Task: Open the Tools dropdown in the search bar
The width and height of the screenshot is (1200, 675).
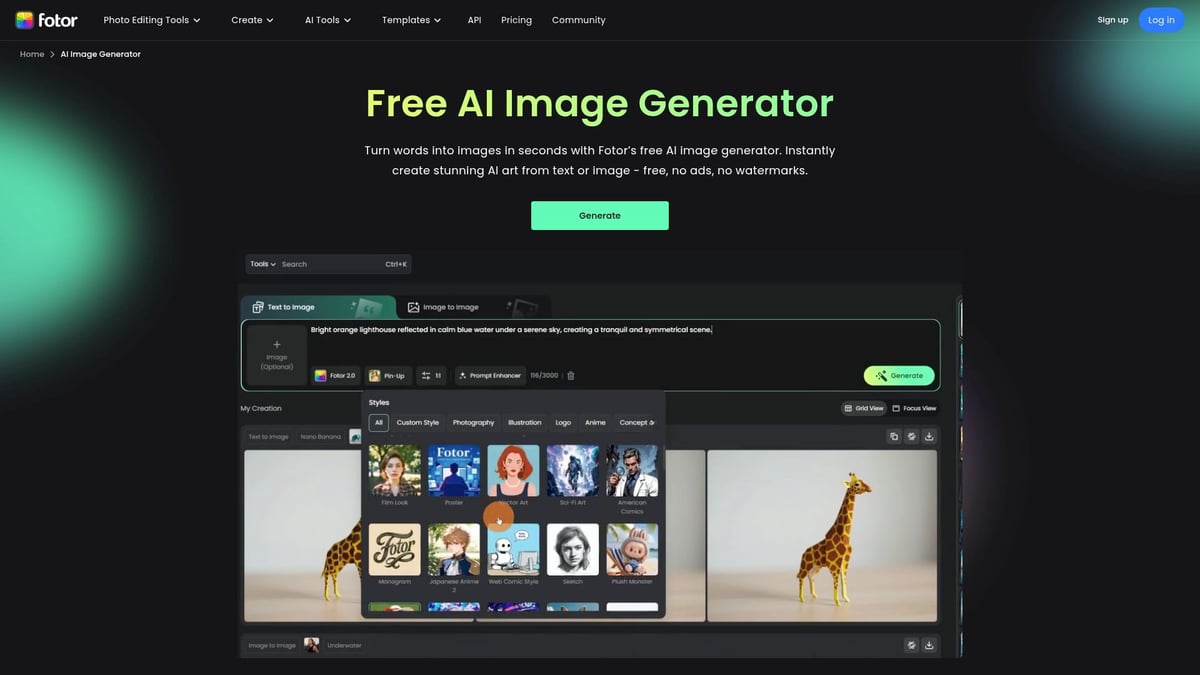Action: click(261, 263)
